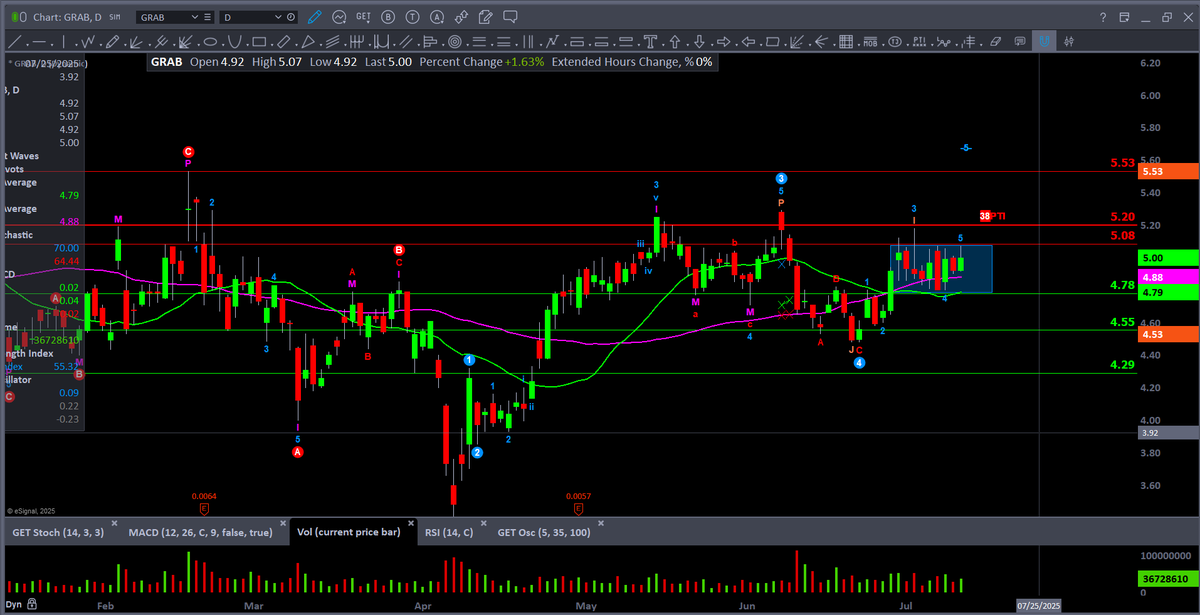This screenshot has width=1200, height=615.
Task: Click the 4.88 magenta price label
Action: point(1168,276)
